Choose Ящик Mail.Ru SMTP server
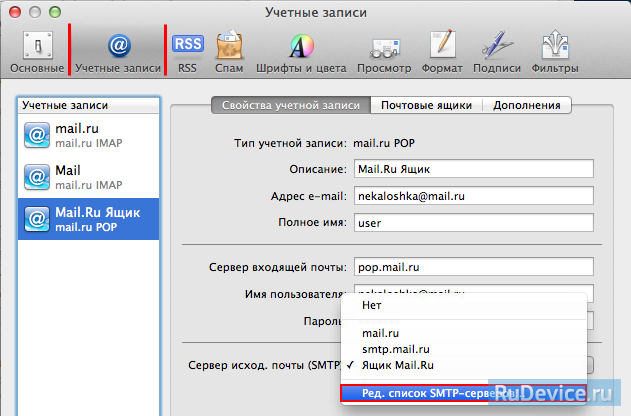631x416 pixels. (x=464, y=365)
